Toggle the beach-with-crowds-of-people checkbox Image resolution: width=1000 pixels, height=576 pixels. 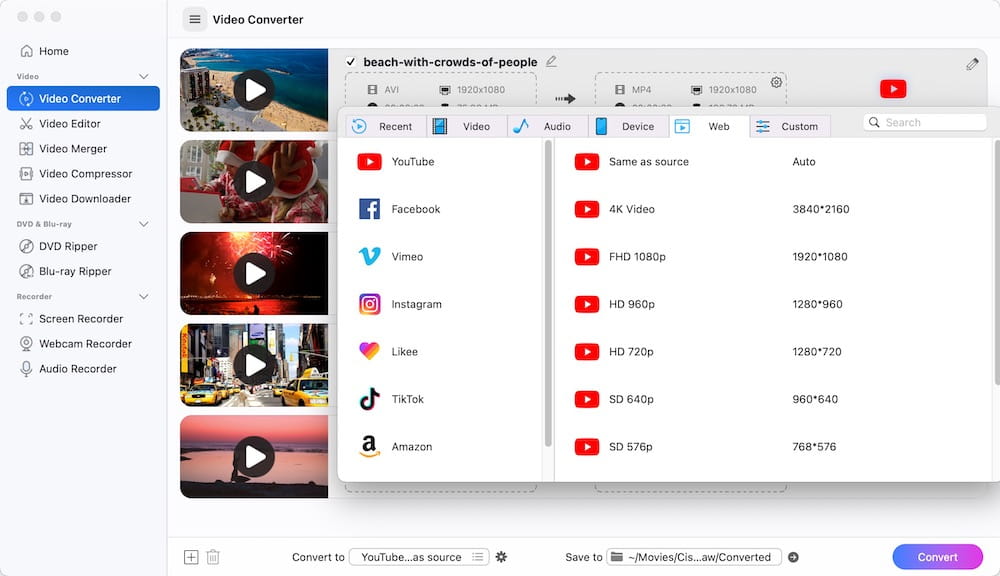[x=351, y=62]
